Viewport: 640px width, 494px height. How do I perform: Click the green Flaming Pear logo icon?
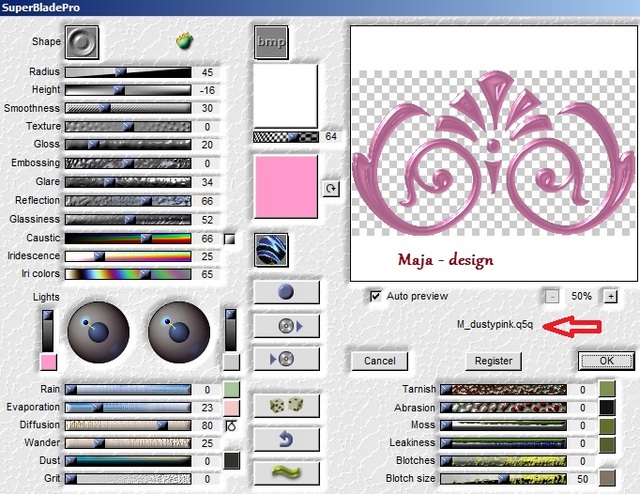184,41
